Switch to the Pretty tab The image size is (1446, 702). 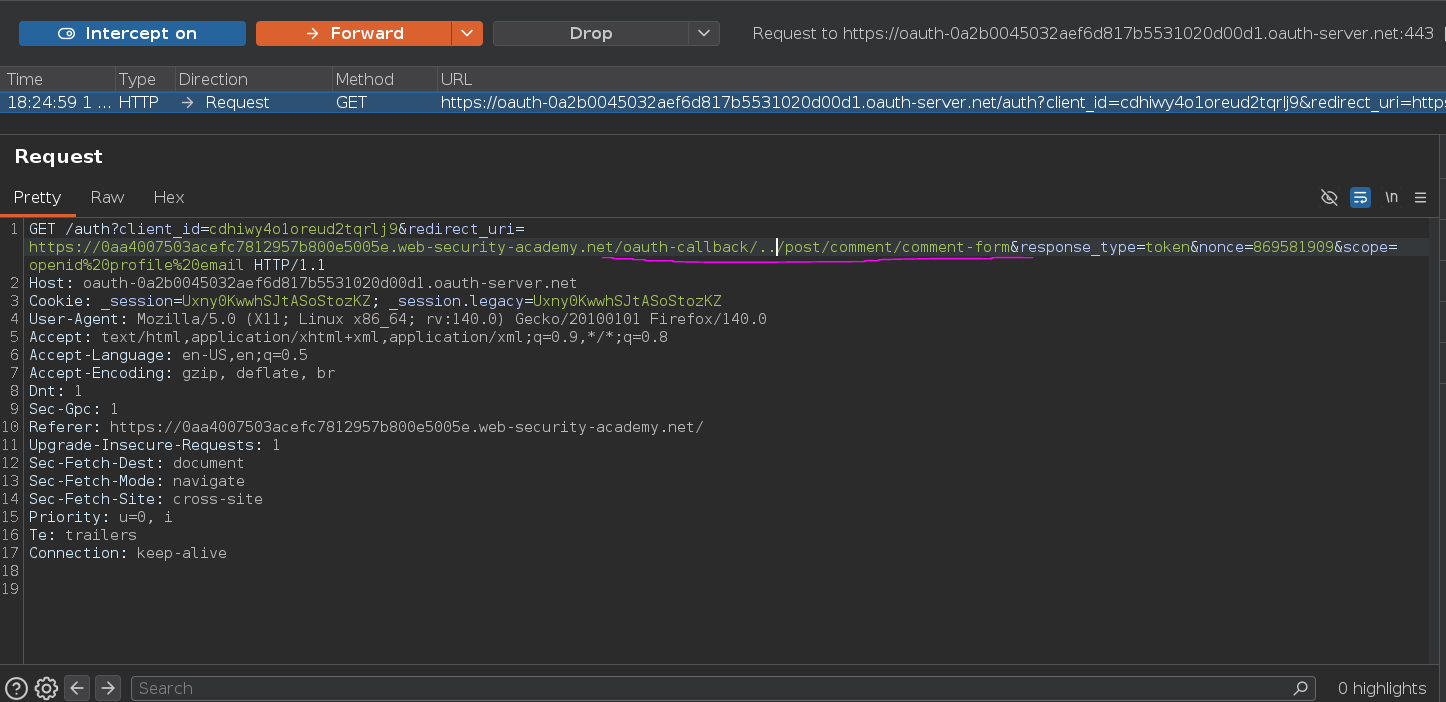coord(38,197)
